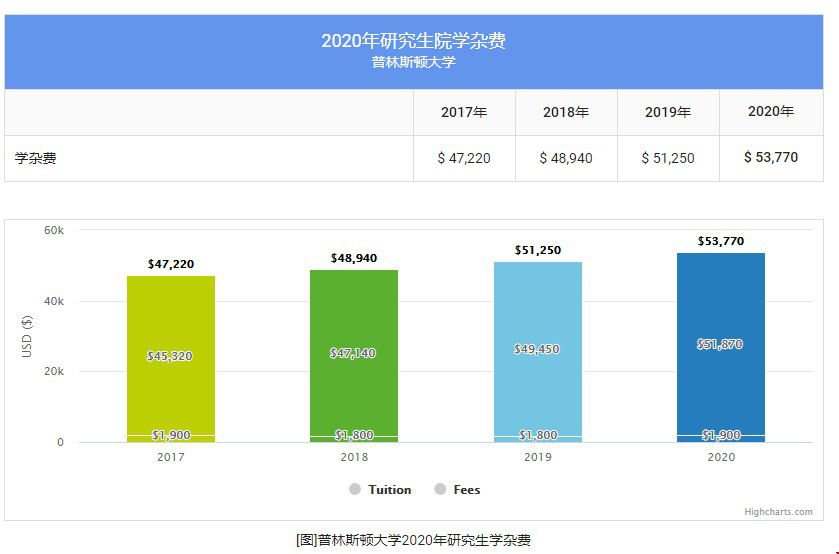Click the $53,770 total label above bar
The width and height of the screenshot is (839, 554).
pos(721,241)
